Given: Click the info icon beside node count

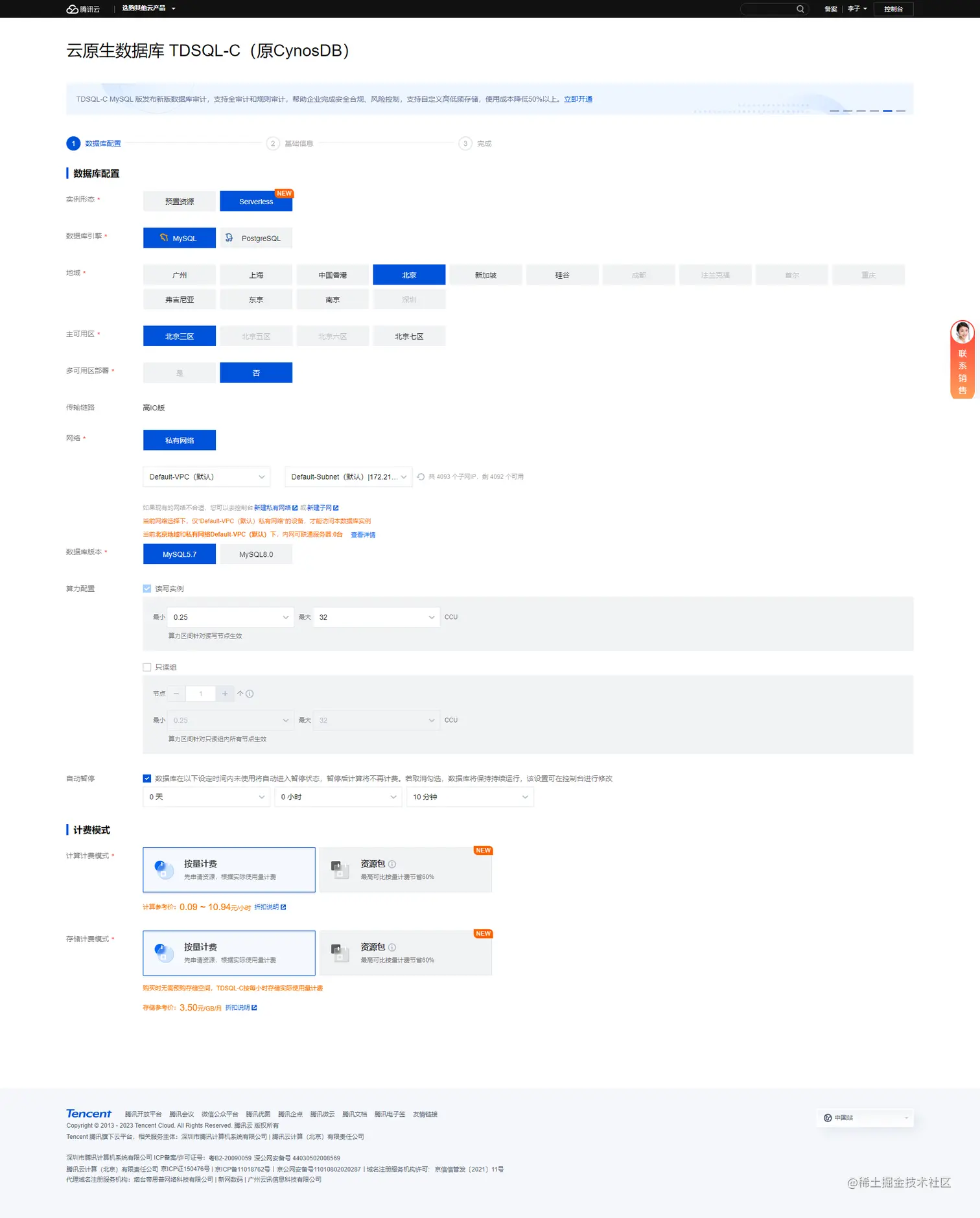Looking at the screenshot, I should (250, 694).
